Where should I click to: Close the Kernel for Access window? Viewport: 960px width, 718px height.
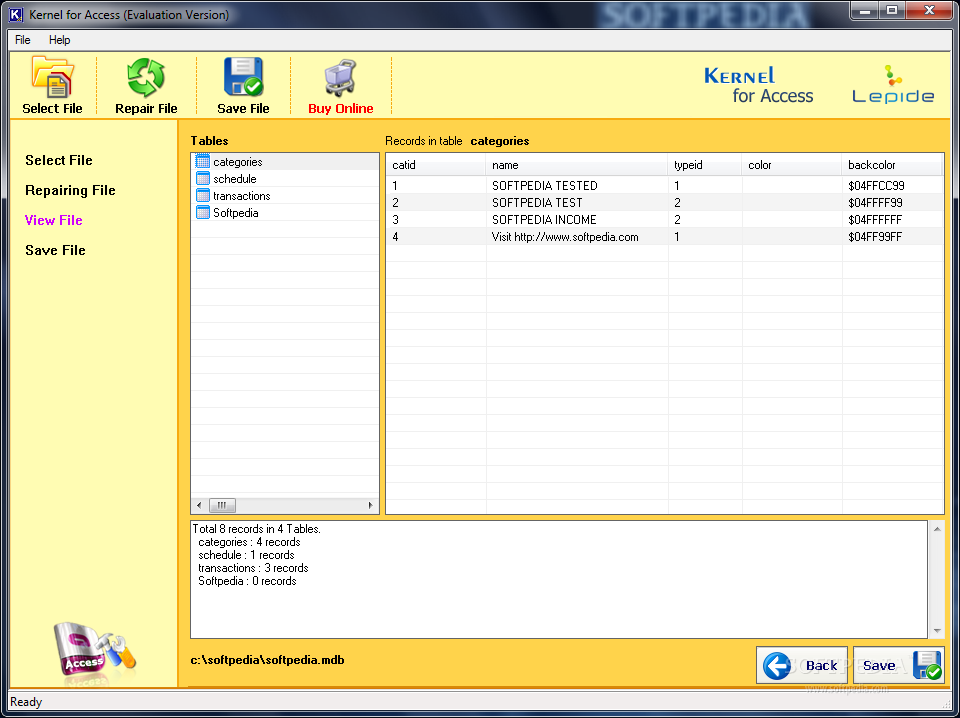[929, 11]
